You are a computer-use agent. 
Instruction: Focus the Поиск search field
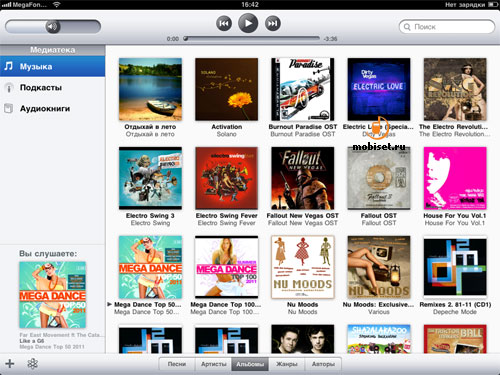pos(447,27)
